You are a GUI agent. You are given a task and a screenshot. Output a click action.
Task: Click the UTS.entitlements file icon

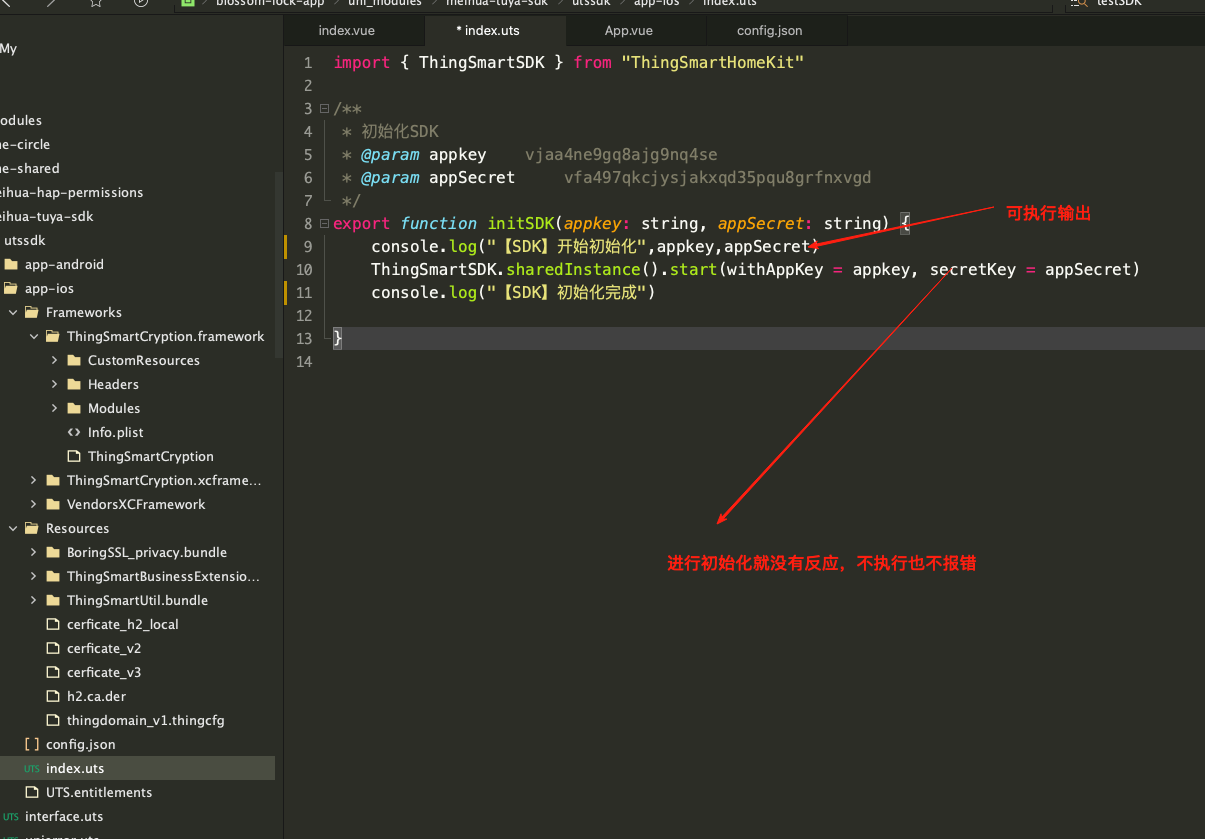point(31,793)
